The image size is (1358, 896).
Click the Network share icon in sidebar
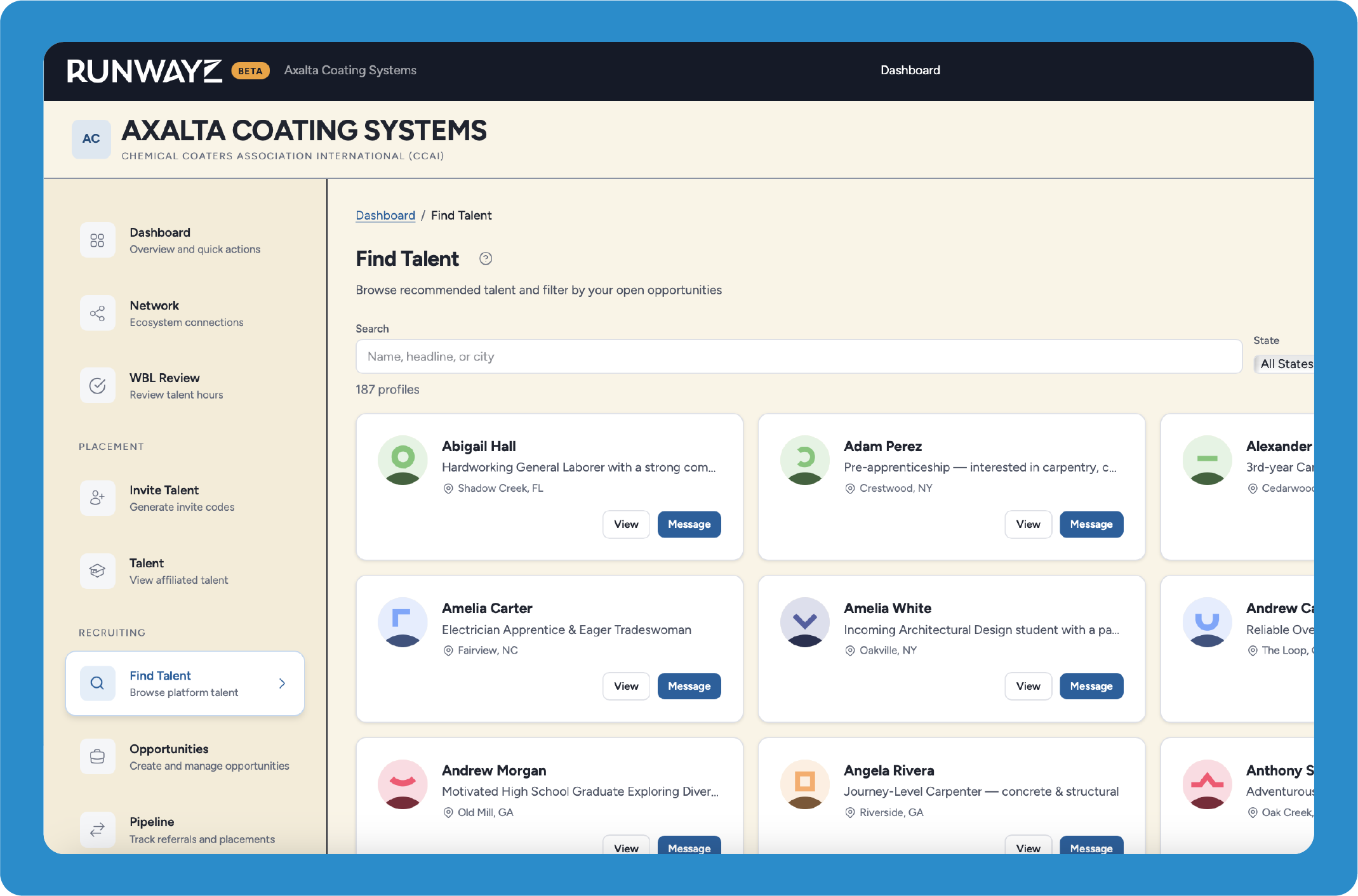click(x=97, y=313)
